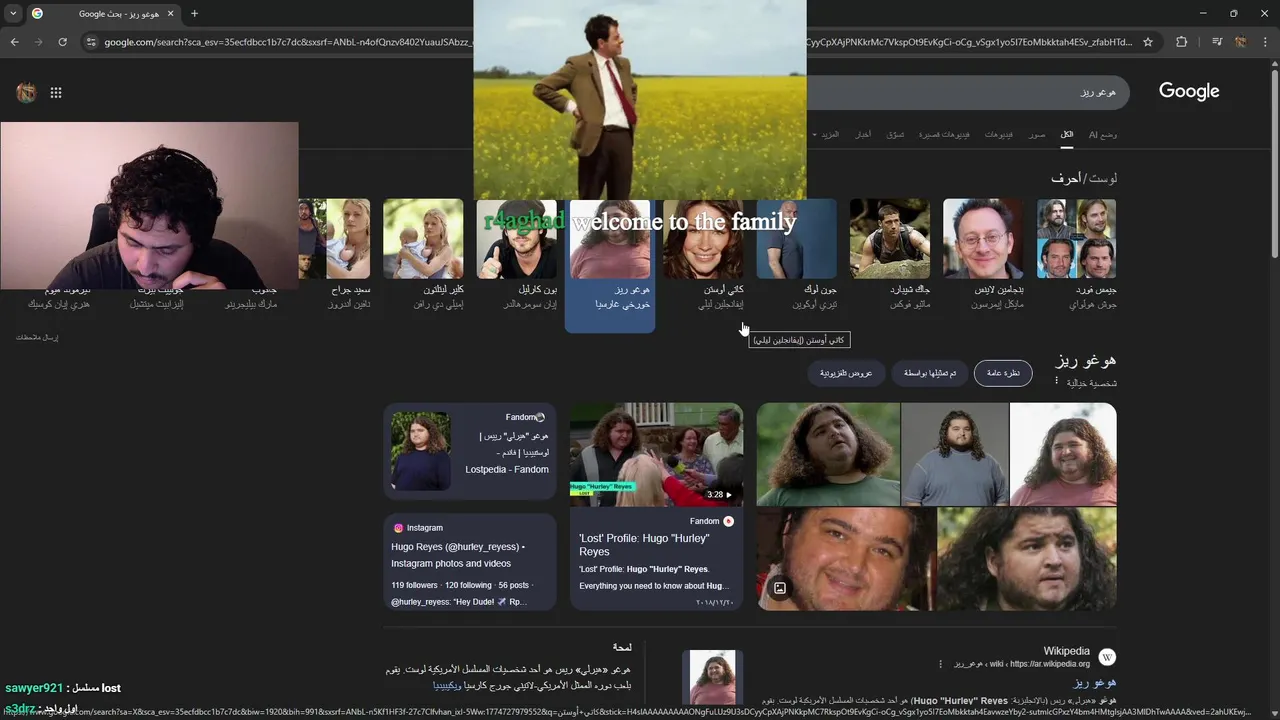The image size is (1280, 720).
Task: Open the top-left Hurley photo in grid
Action: [x=828, y=455]
